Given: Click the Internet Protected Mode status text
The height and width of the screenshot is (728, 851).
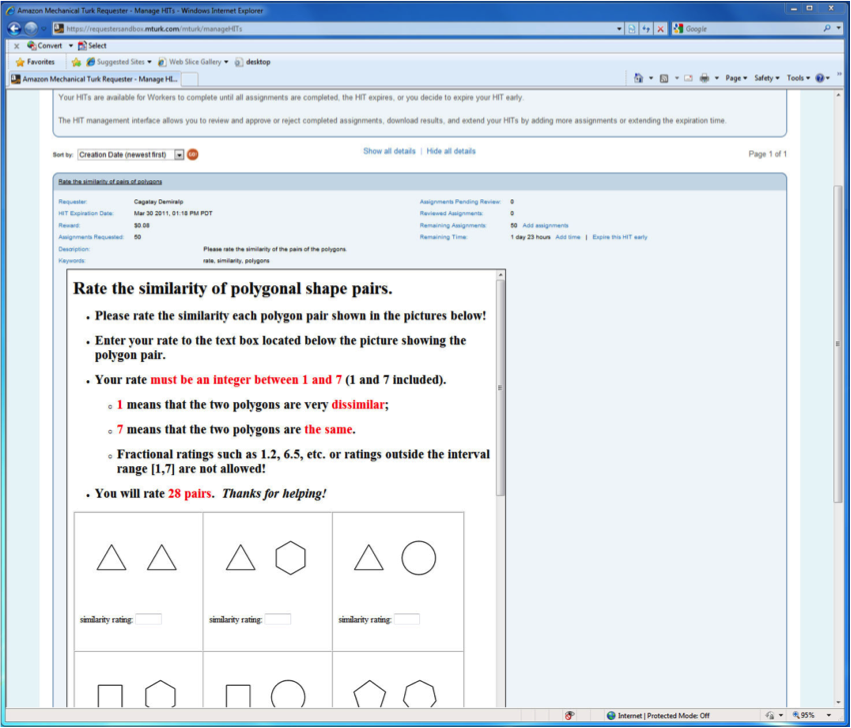Looking at the screenshot, I should (663, 716).
